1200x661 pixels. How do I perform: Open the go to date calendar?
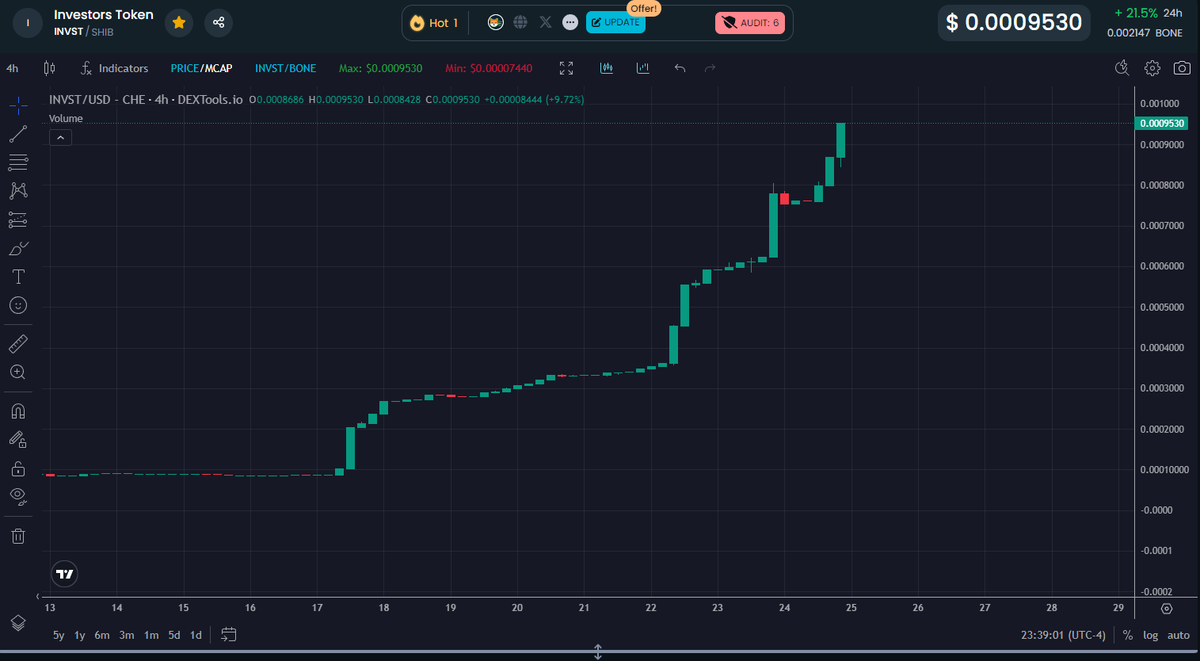click(228, 635)
